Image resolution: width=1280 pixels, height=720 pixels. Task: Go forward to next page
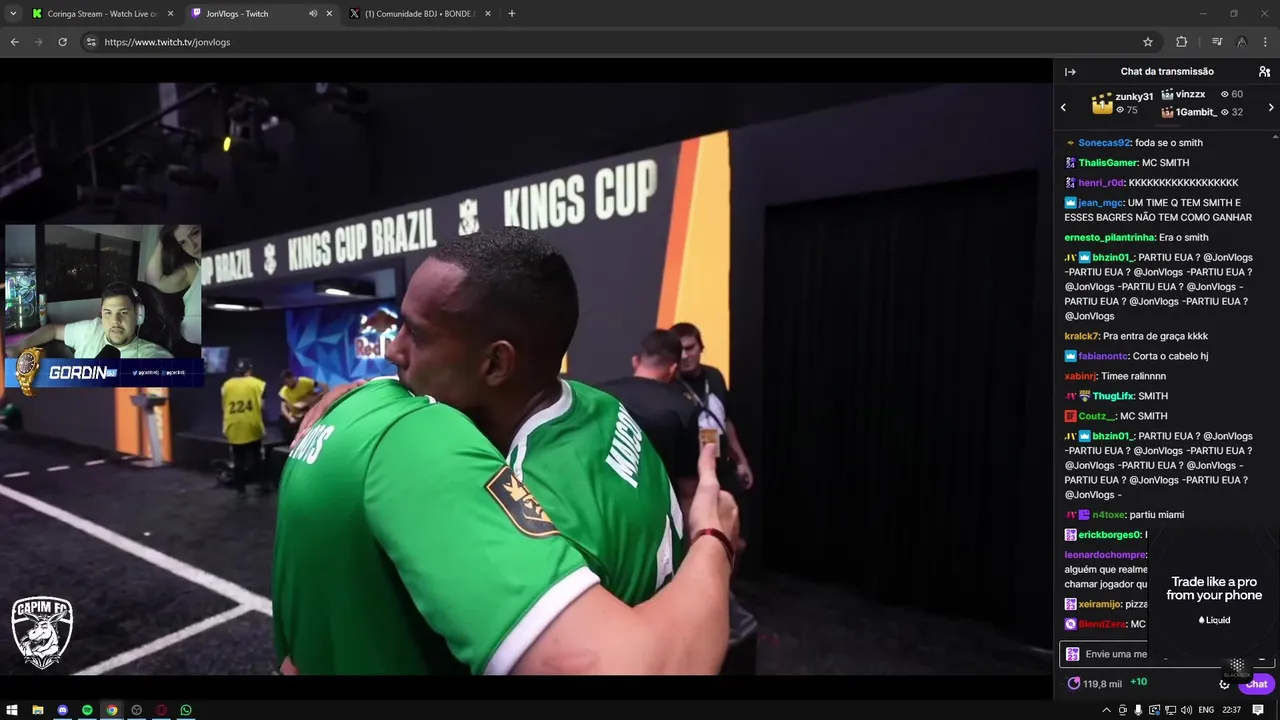(38, 42)
